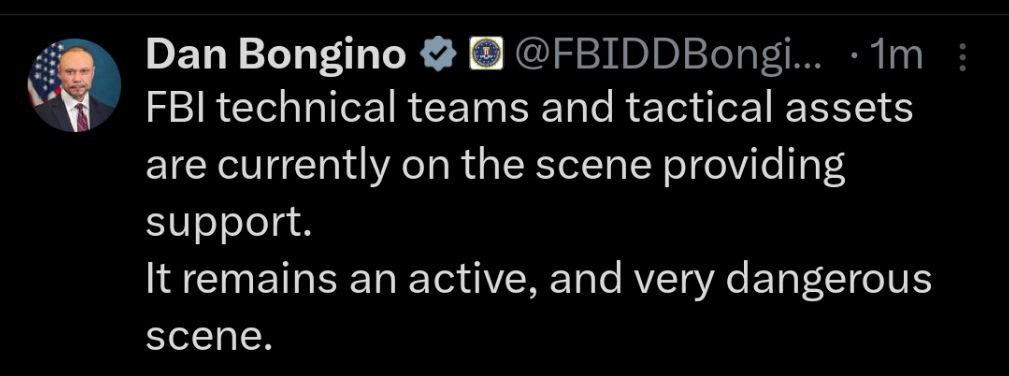This screenshot has height=376, width=1009.
Task: Click the blue verified checkmark badge
Action: 438,55
